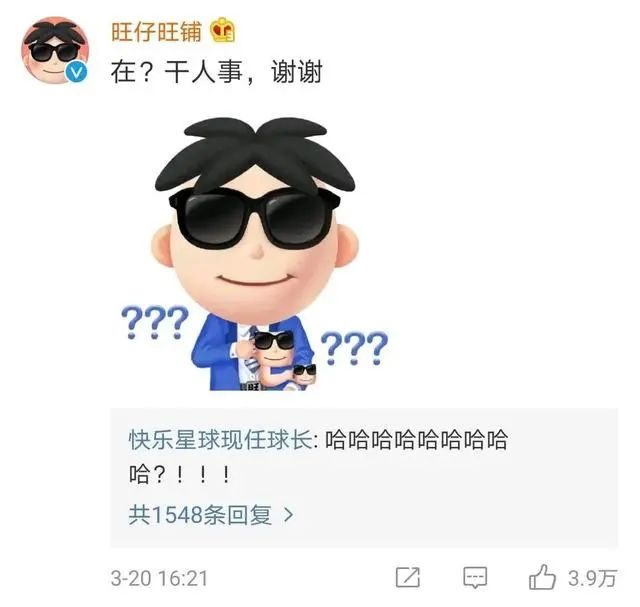Select comment text 在？干人事，谢谢

coord(217,72)
